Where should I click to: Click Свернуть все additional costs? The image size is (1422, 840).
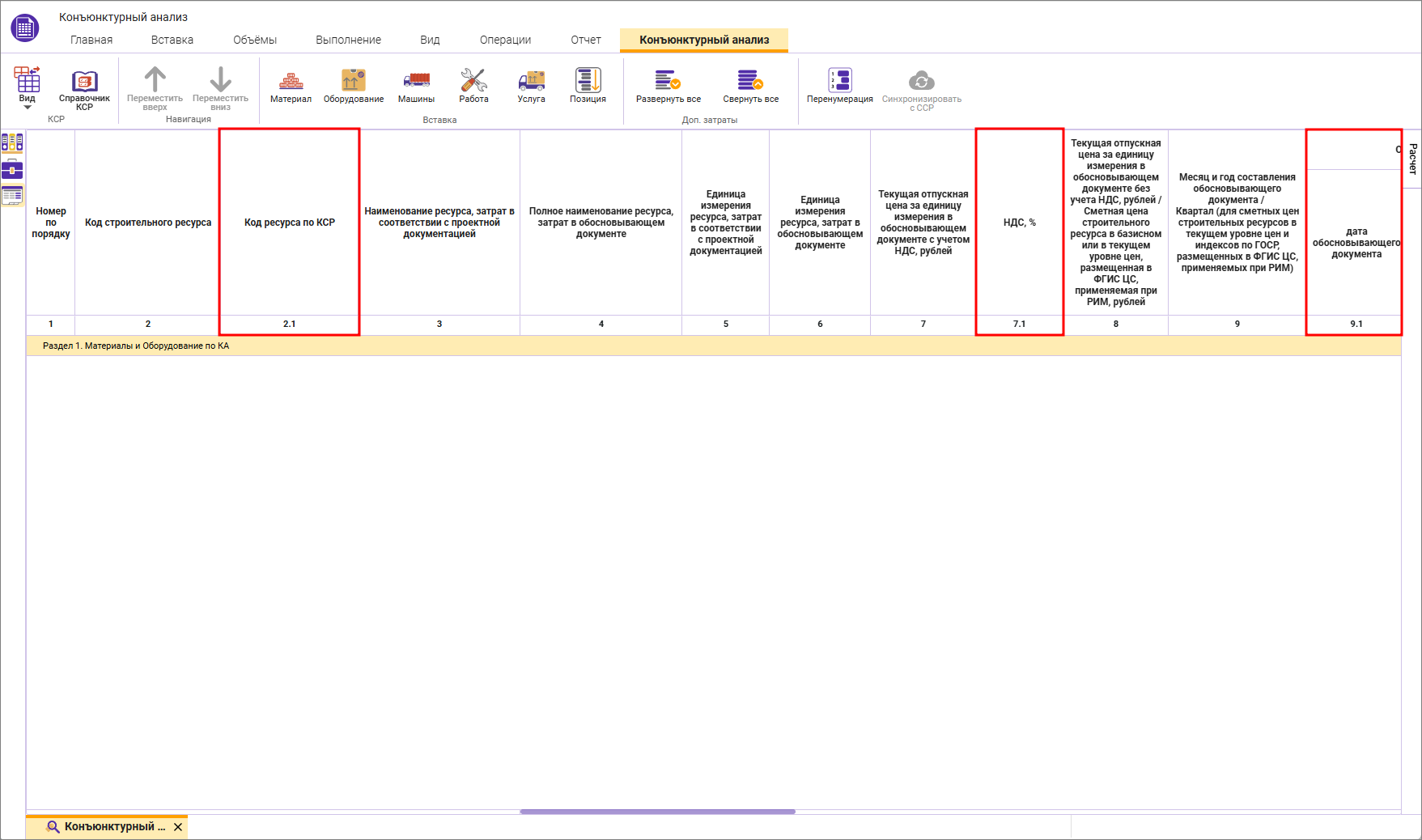[x=751, y=87]
